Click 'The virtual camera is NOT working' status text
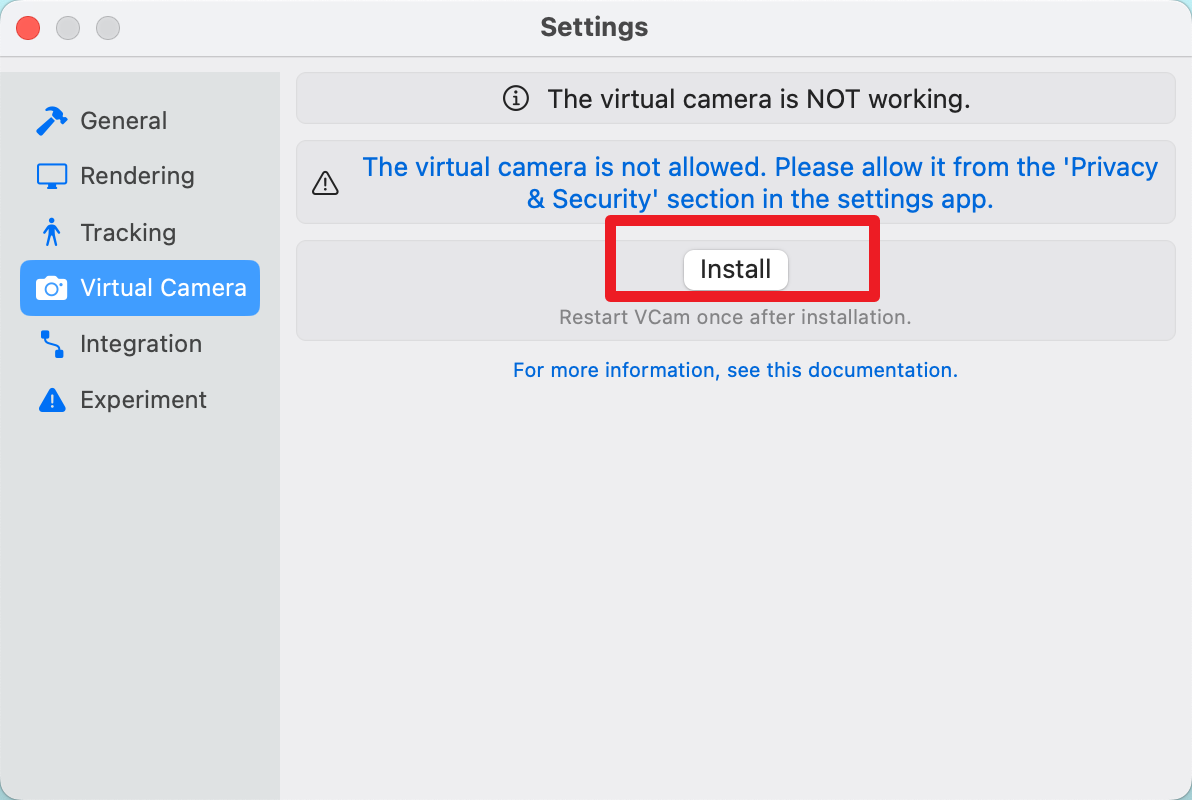 pos(758,99)
